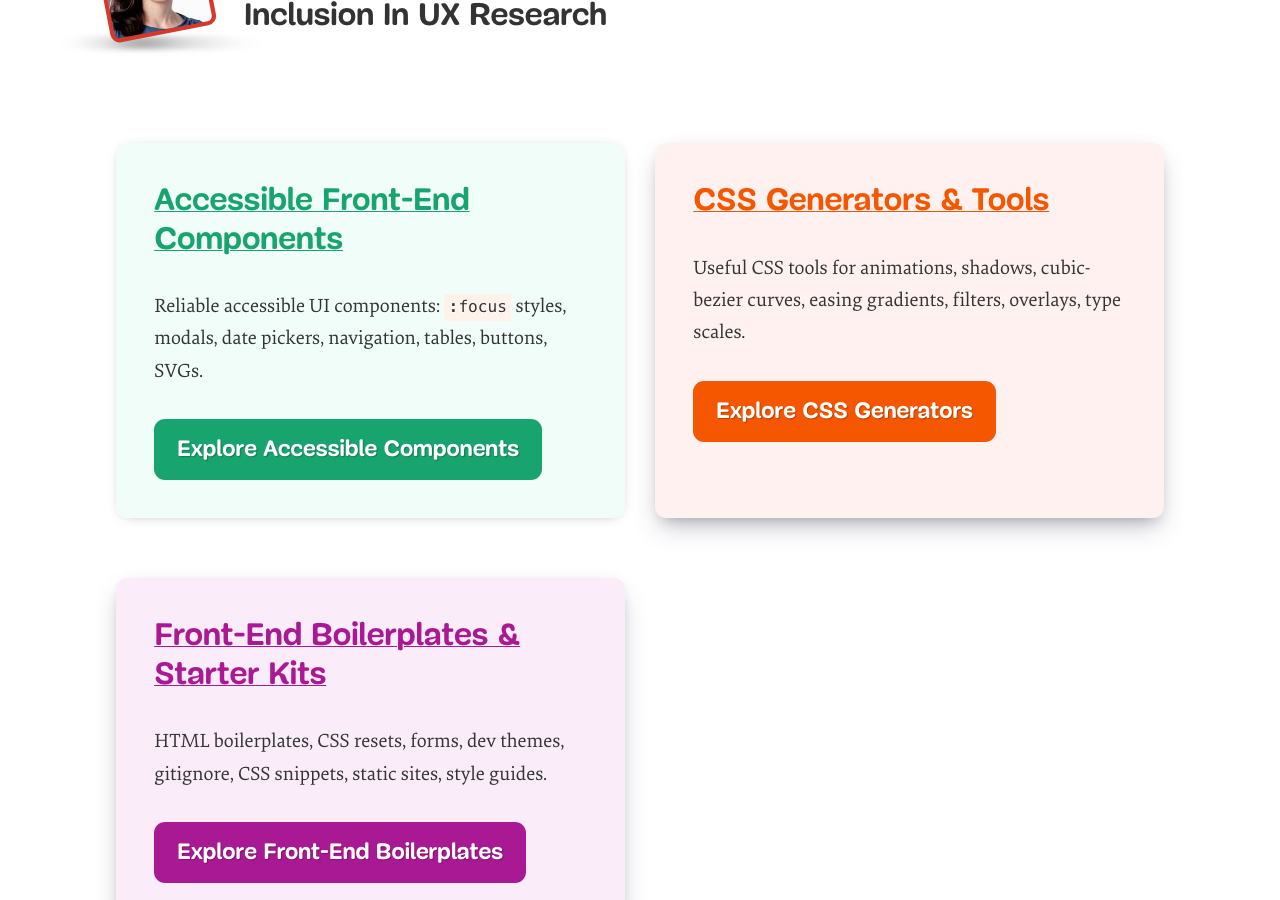Open Front-End Boilerplates & Starter Kits heading link

click(337, 654)
